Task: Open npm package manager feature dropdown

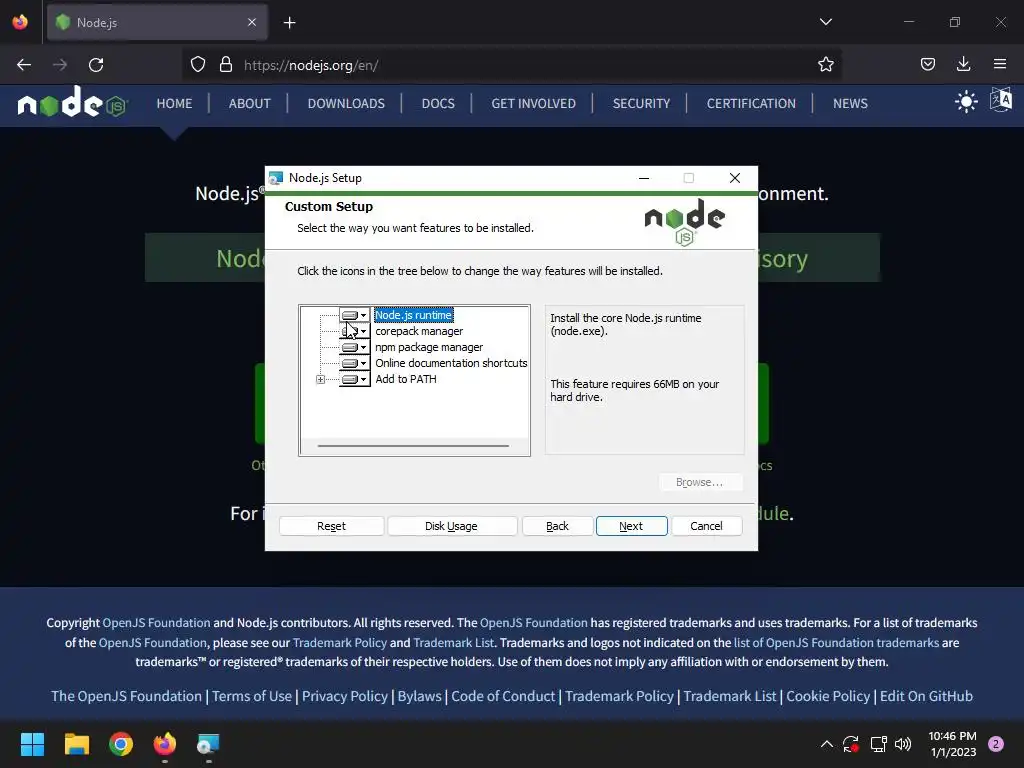Action: pyautogui.click(x=354, y=347)
